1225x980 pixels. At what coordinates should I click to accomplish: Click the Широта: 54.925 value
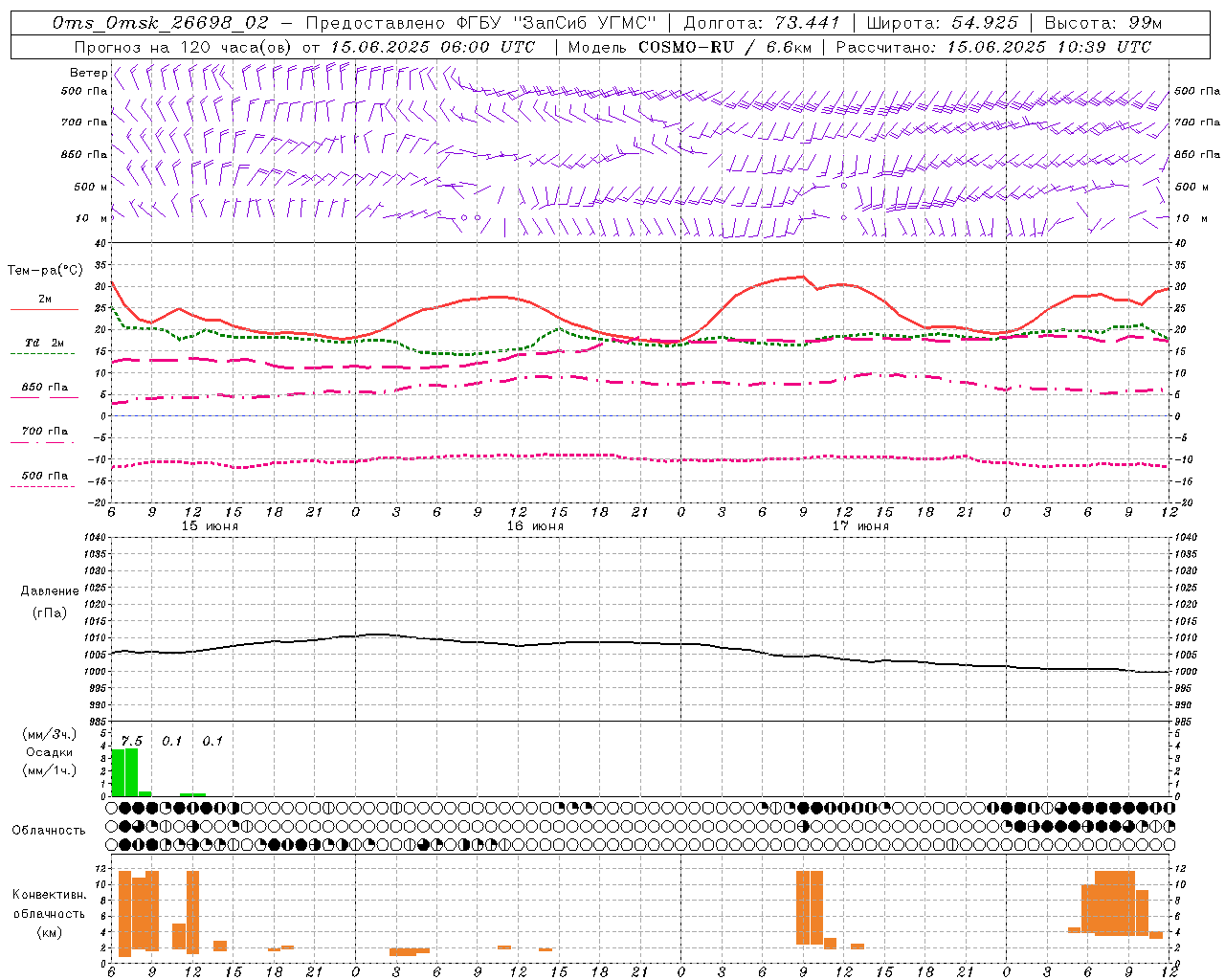pos(941,23)
